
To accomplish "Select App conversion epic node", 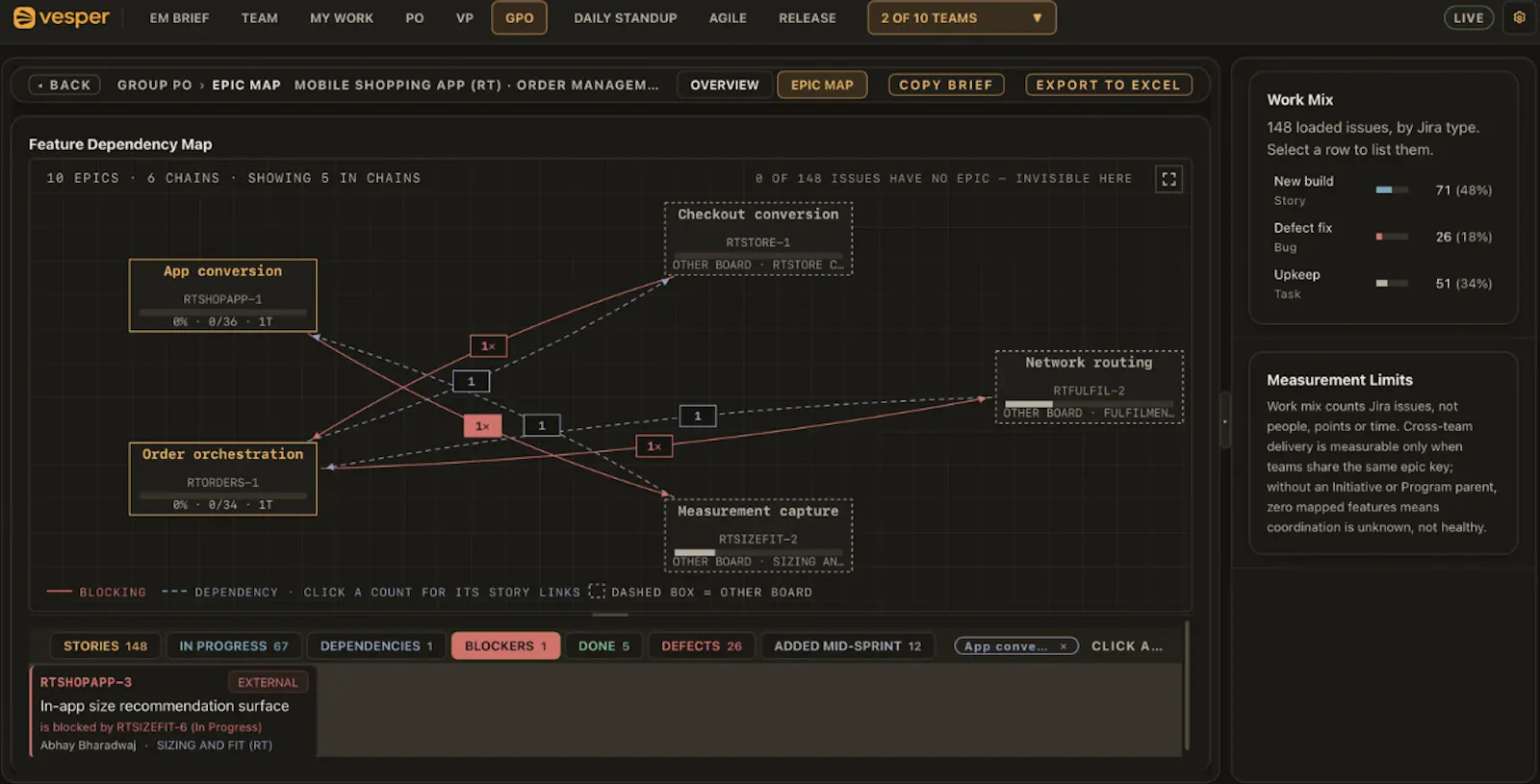I will click(x=223, y=295).
